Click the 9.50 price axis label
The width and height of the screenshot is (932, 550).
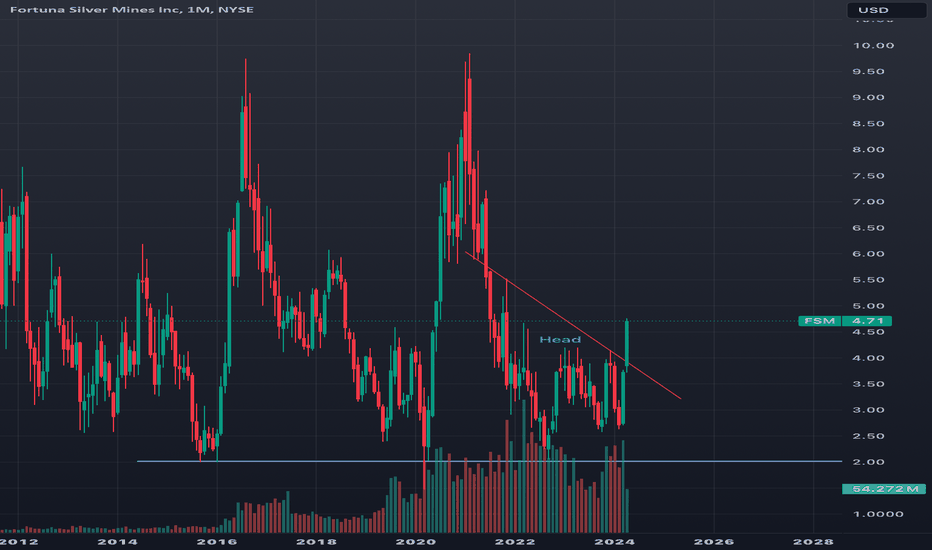click(x=868, y=71)
